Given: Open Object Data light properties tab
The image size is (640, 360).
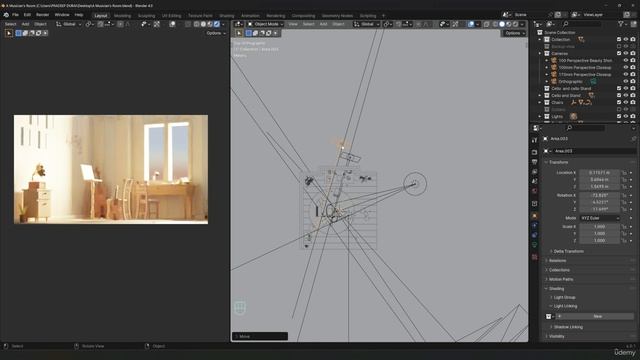Looking at the screenshot, I should coord(535,245).
